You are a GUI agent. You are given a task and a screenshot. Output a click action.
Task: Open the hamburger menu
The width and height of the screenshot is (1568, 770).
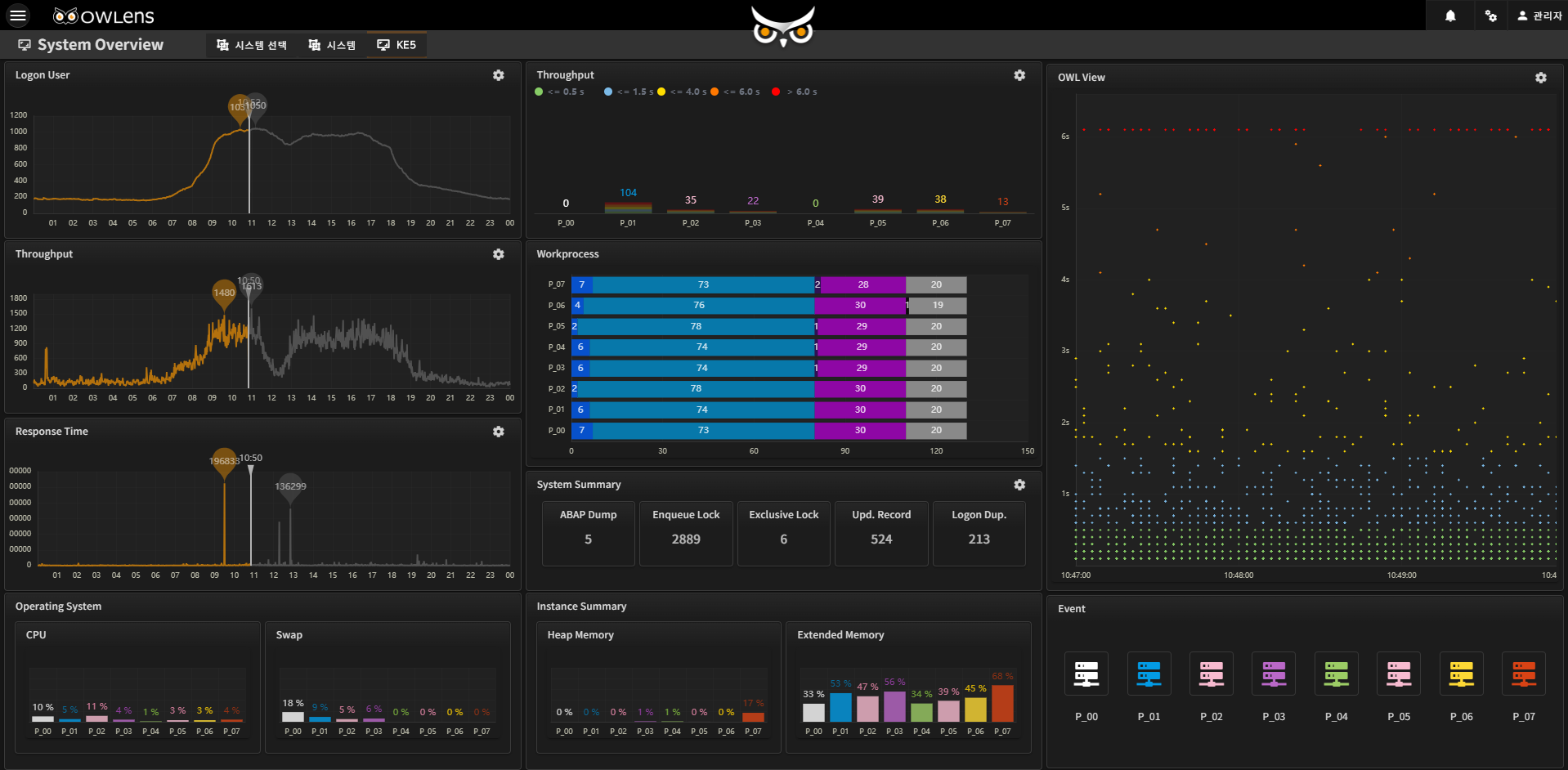point(17,16)
